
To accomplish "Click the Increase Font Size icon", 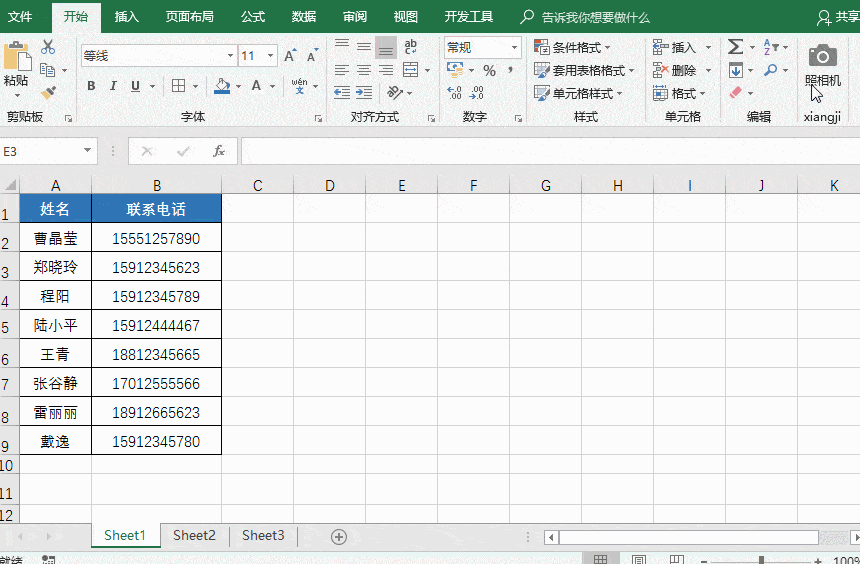I will 289,56.
